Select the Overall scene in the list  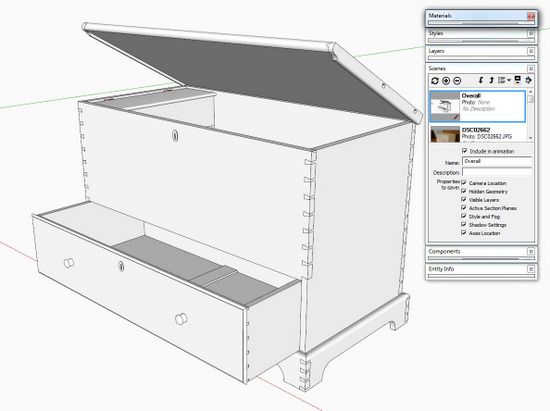(x=477, y=106)
